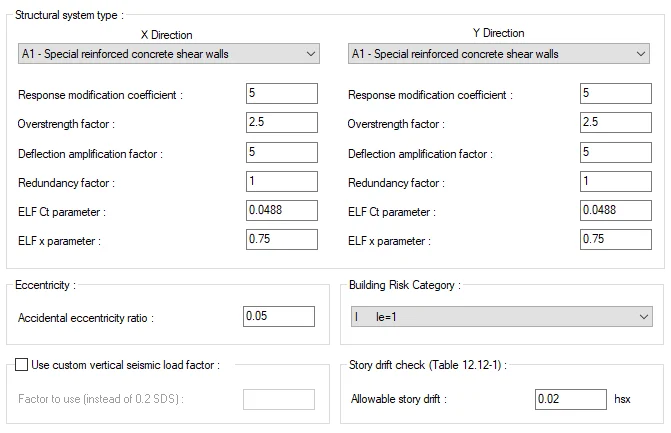Screen dimensions: 671x433
Task: Click Y Direction ELF Ct parameter field
Action: [616, 211]
